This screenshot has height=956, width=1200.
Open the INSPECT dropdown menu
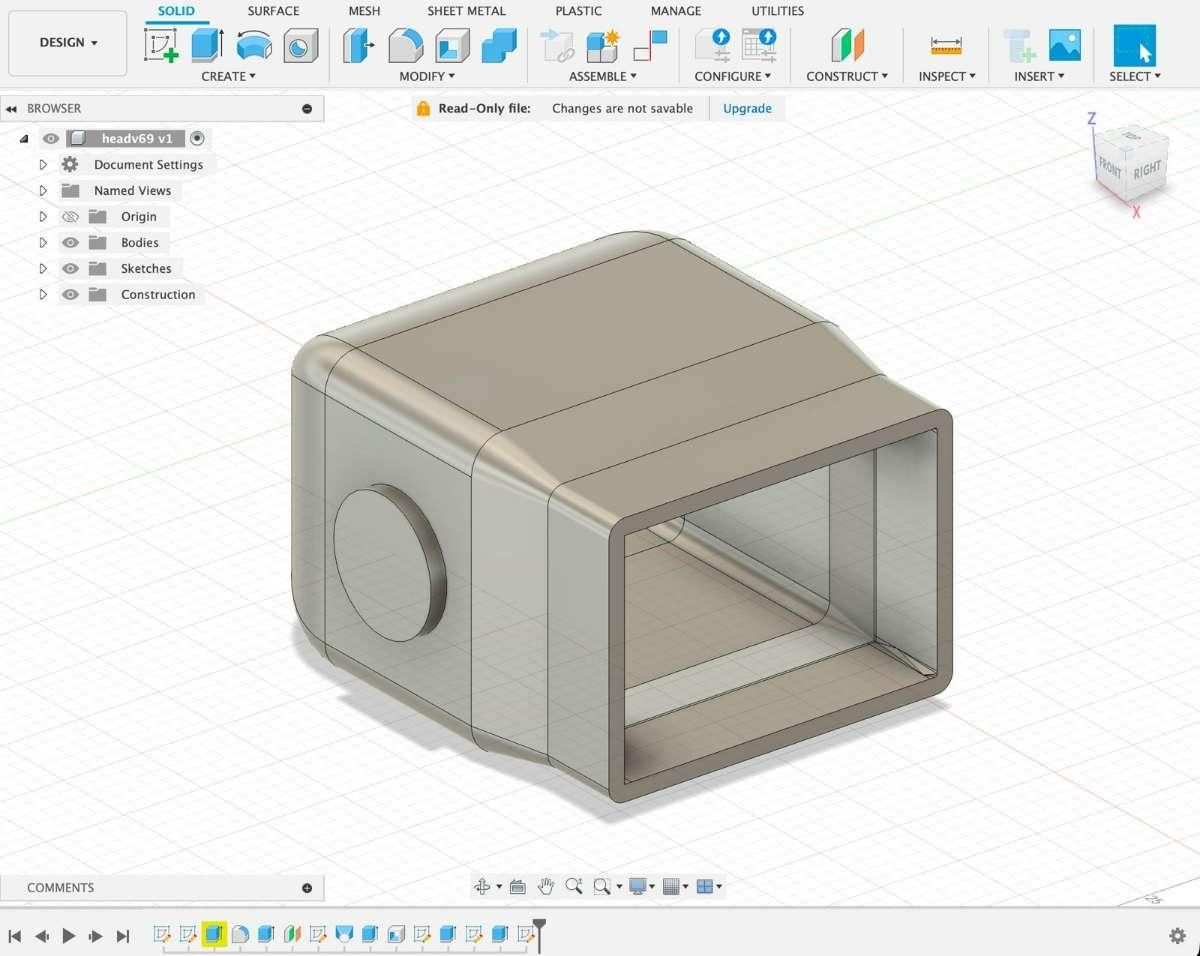[947, 76]
